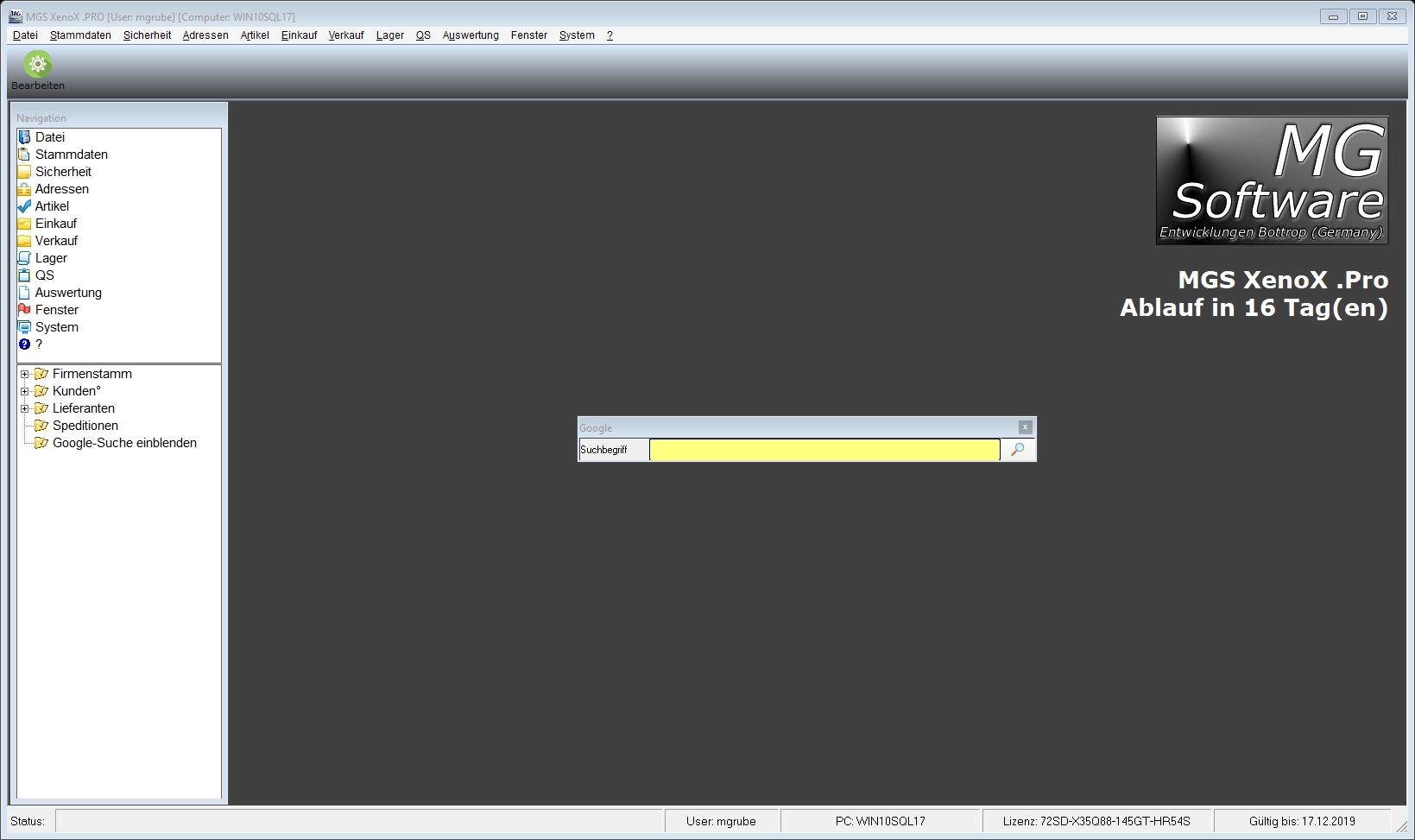Image resolution: width=1415 pixels, height=840 pixels.
Task: Select the Kunden° tree item label
Action: point(77,391)
